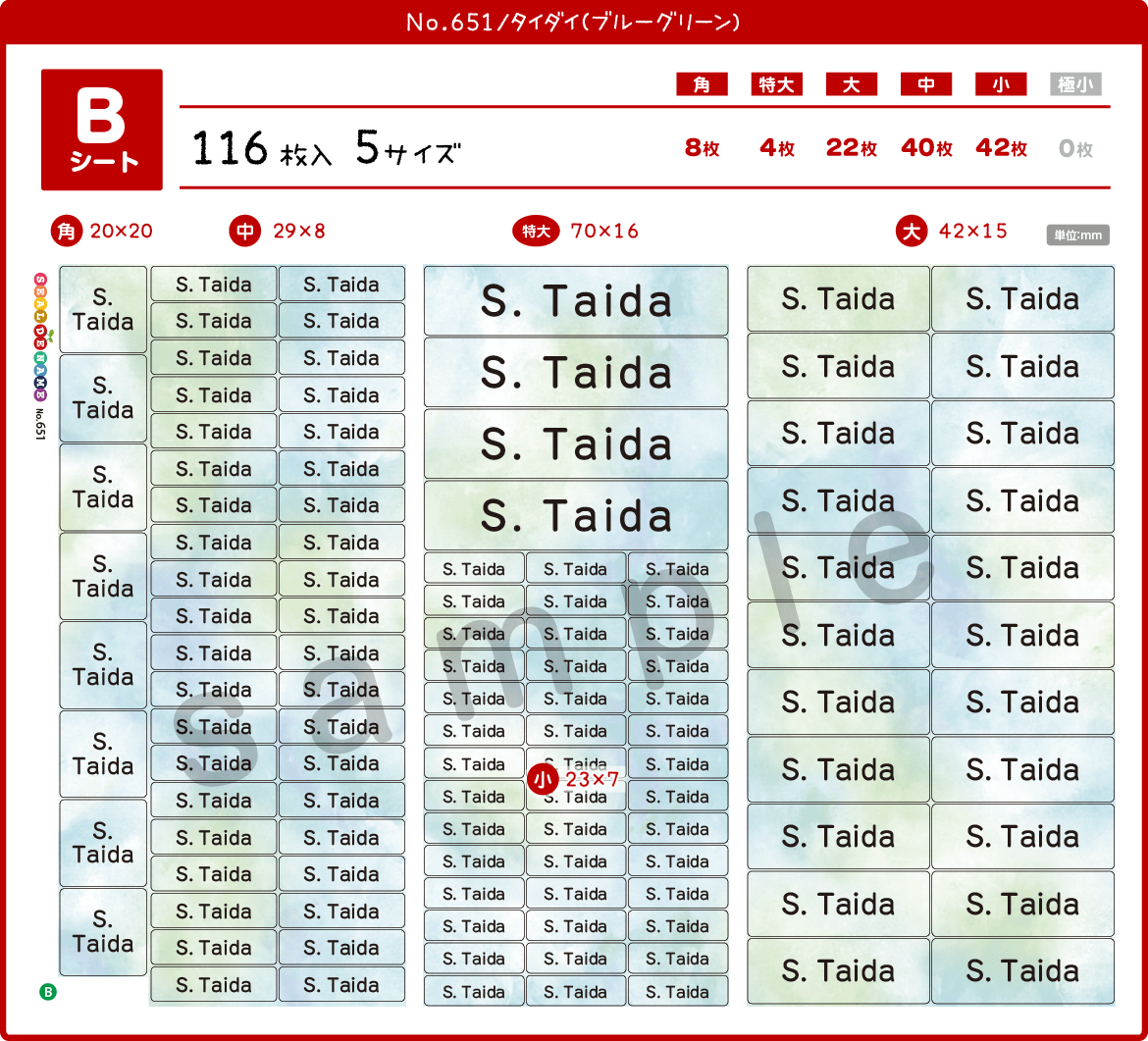The height and width of the screenshot is (1041, 1148).
Task: Click the 4枚 count
Action: [x=777, y=148]
